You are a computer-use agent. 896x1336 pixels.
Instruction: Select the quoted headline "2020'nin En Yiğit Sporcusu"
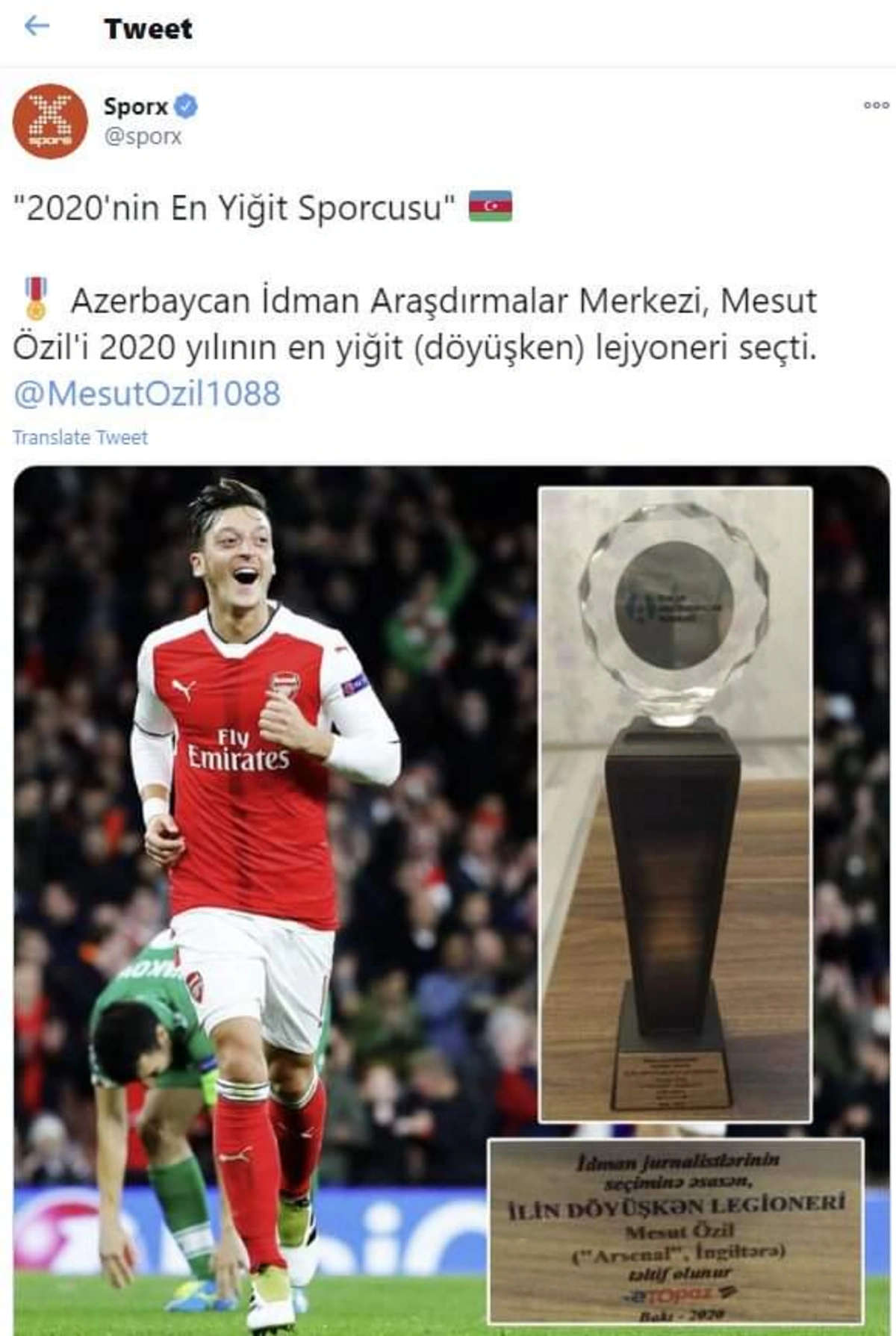click(x=234, y=208)
